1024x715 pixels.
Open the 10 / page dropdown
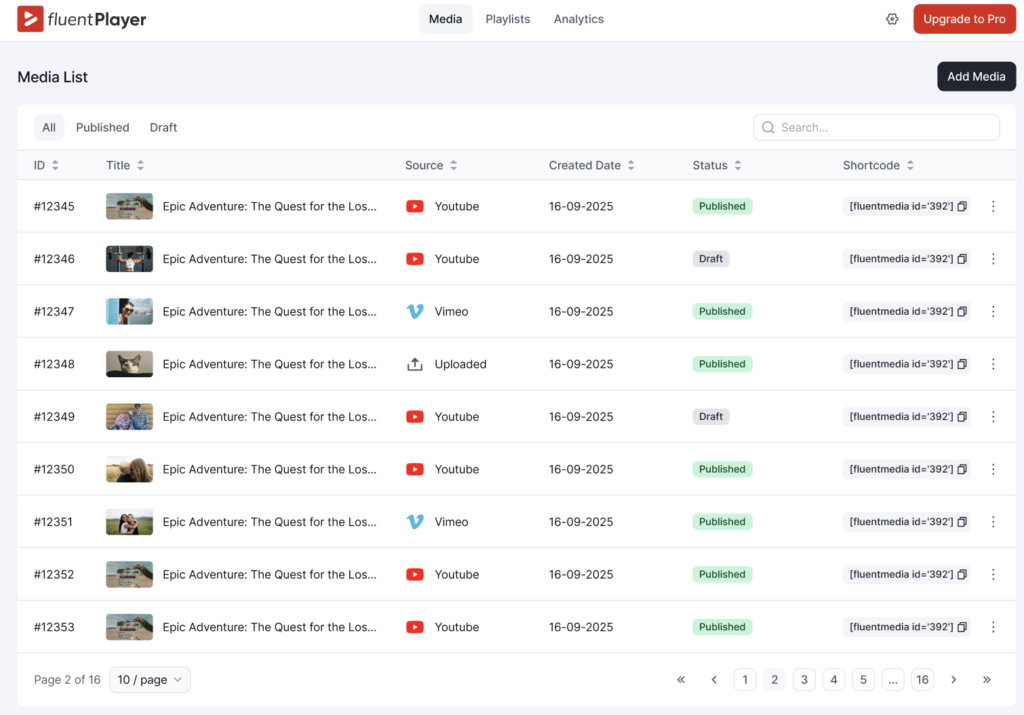tap(149, 679)
